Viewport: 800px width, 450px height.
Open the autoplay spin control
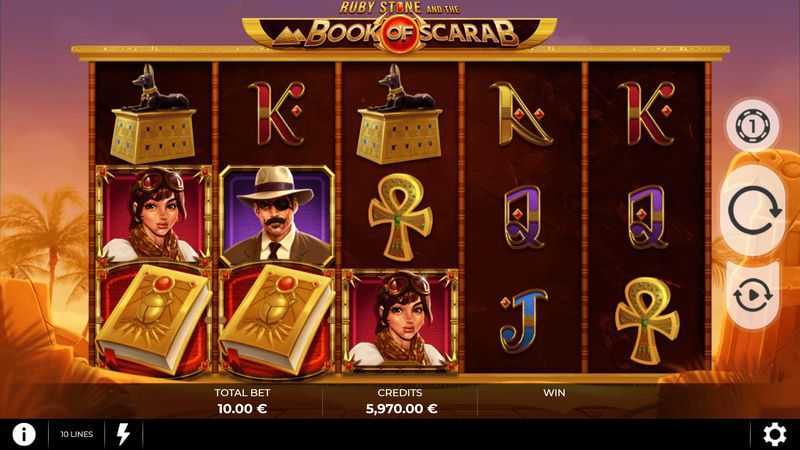(753, 295)
